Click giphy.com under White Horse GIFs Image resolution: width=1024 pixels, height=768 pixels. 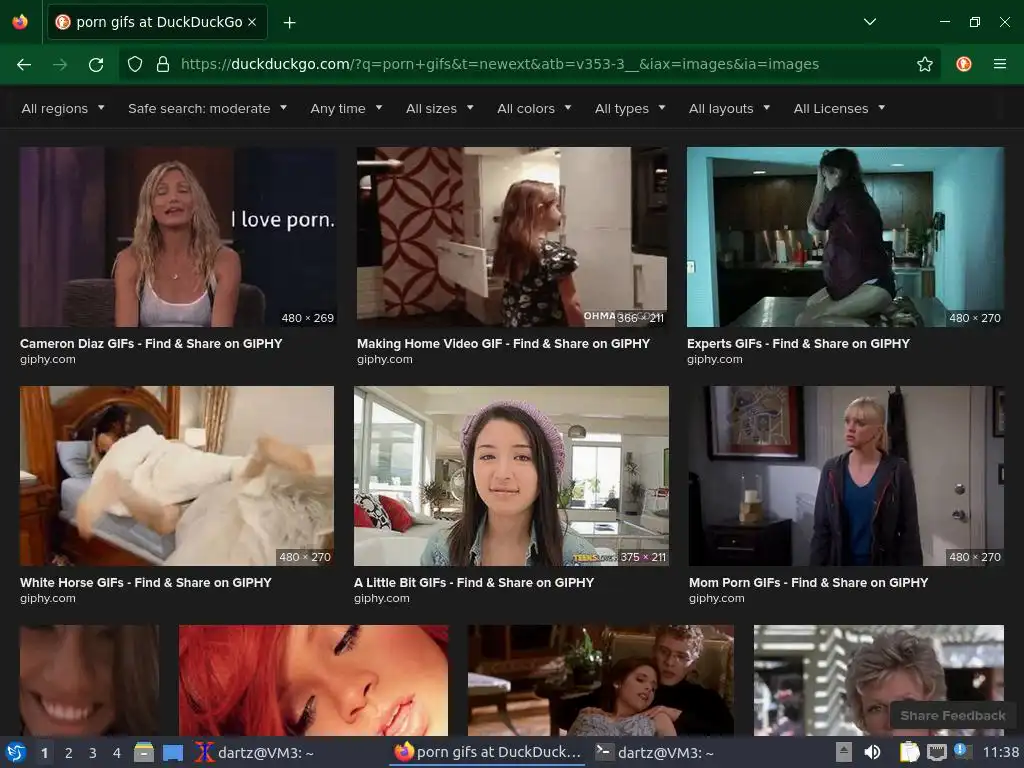tap(48, 598)
